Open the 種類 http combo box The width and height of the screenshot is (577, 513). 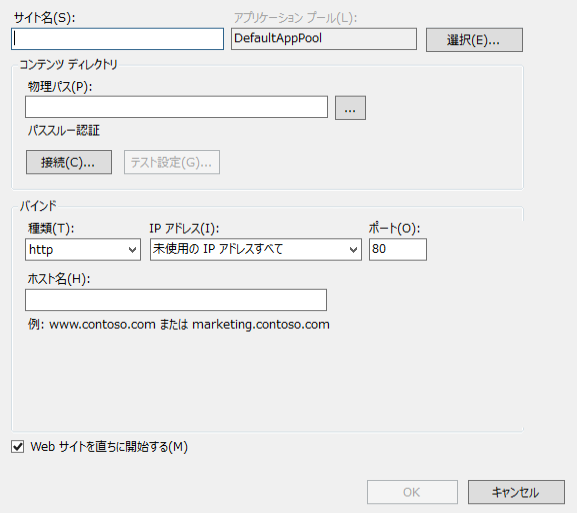pyautogui.click(x=83, y=250)
